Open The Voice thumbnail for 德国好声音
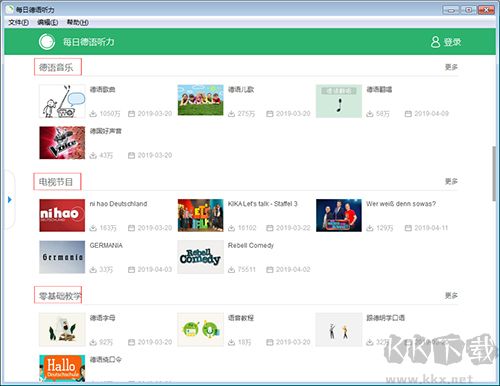This screenshot has width=500, height=386. [62, 143]
